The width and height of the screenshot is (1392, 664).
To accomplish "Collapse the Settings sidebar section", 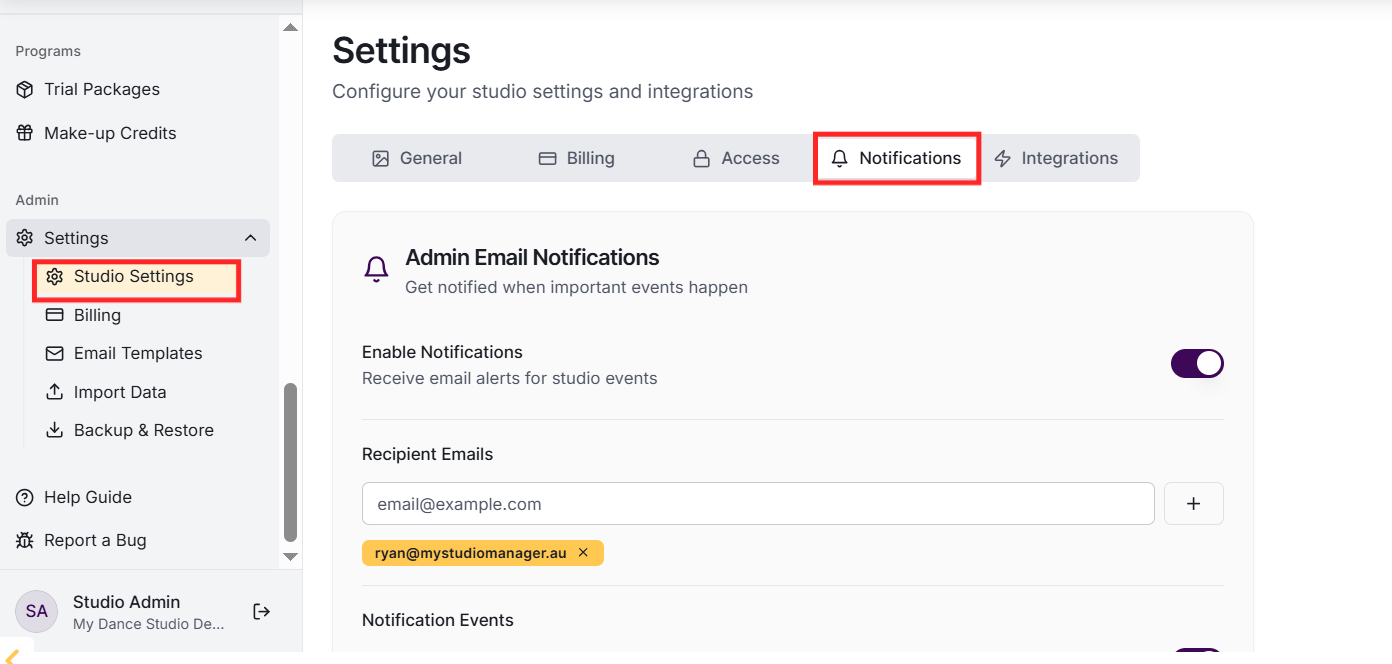I will click(250, 238).
